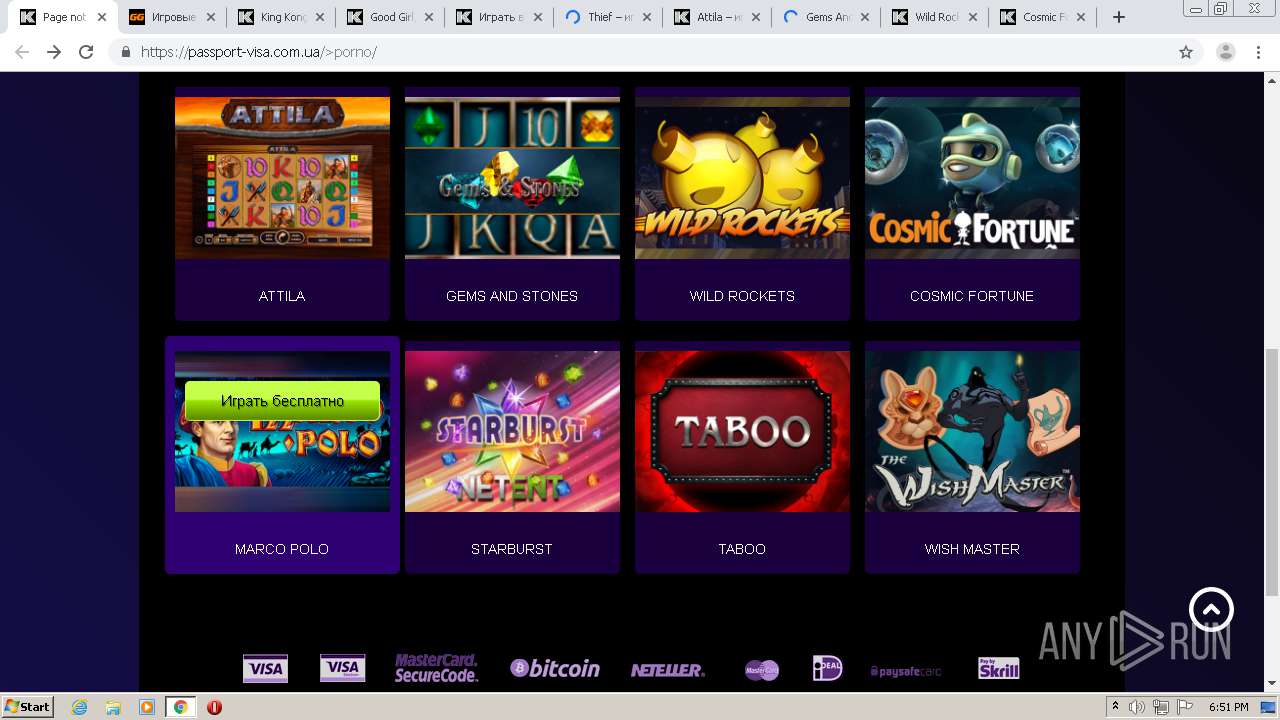This screenshot has width=1280, height=720.
Task: Open a new browser tab
Action: [1119, 17]
